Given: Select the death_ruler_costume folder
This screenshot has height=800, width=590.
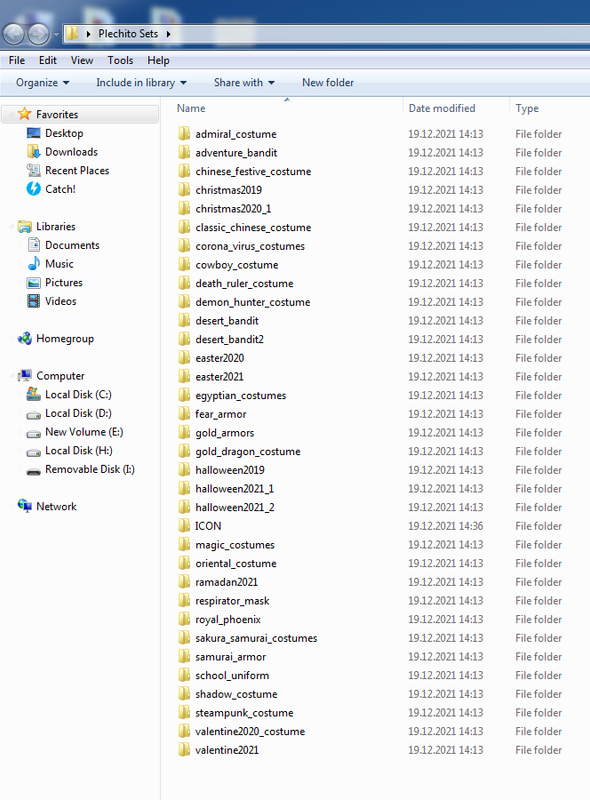Looking at the screenshot, I should click(x=244, y=284).
